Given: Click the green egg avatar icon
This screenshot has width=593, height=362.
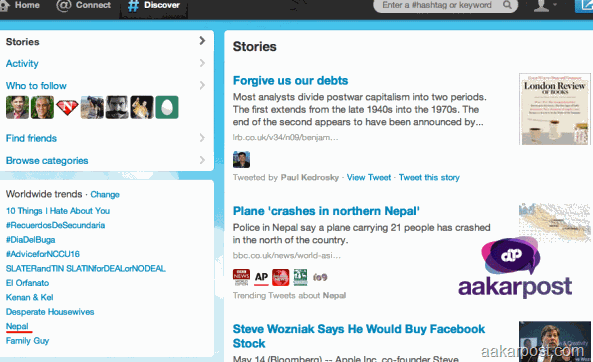Looking at the screenshot, I should (167, 107).
